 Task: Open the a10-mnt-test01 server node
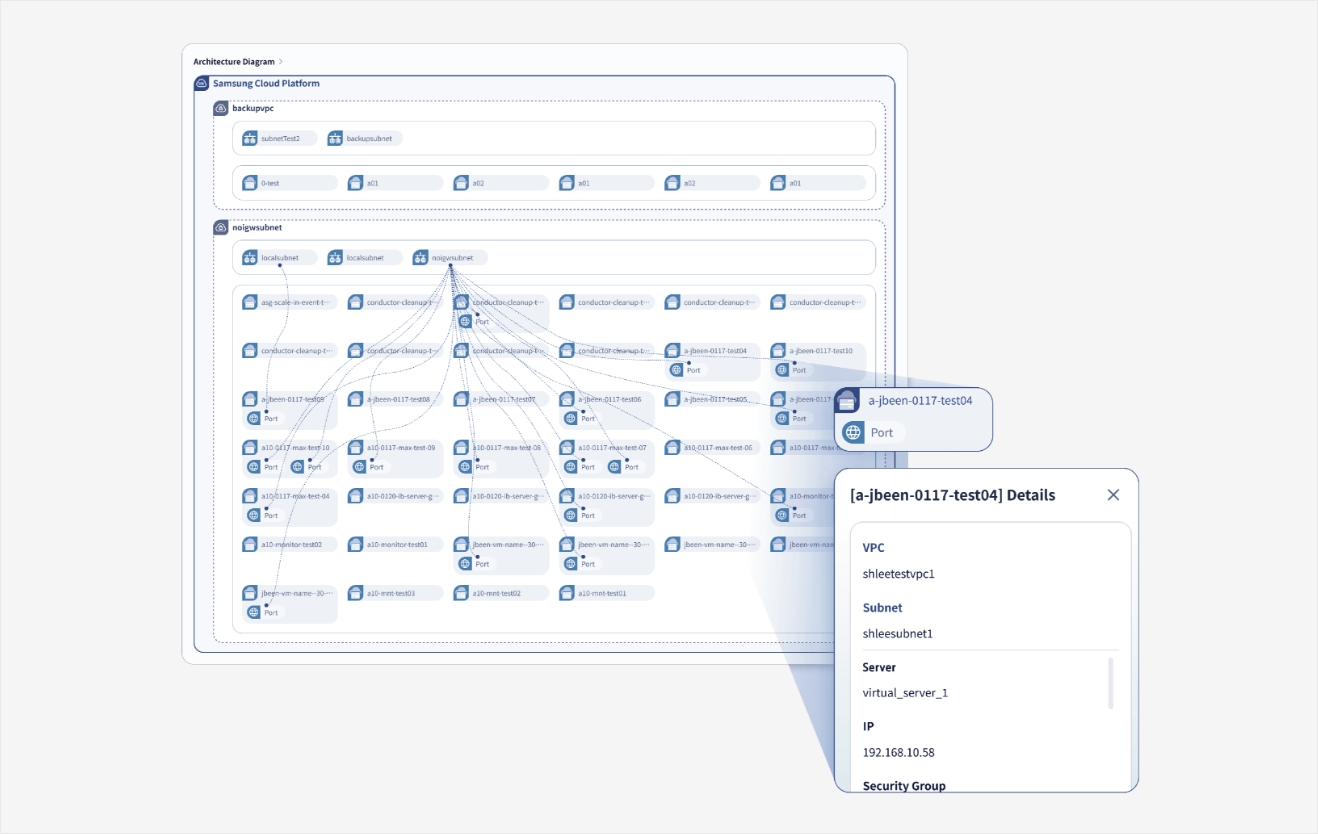coord(606,593)
